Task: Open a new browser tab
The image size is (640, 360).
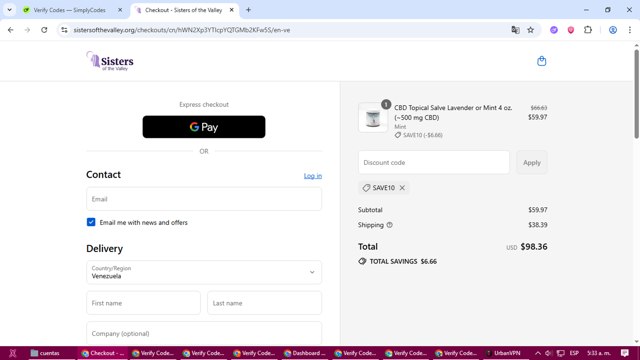Action: [248, 10]
